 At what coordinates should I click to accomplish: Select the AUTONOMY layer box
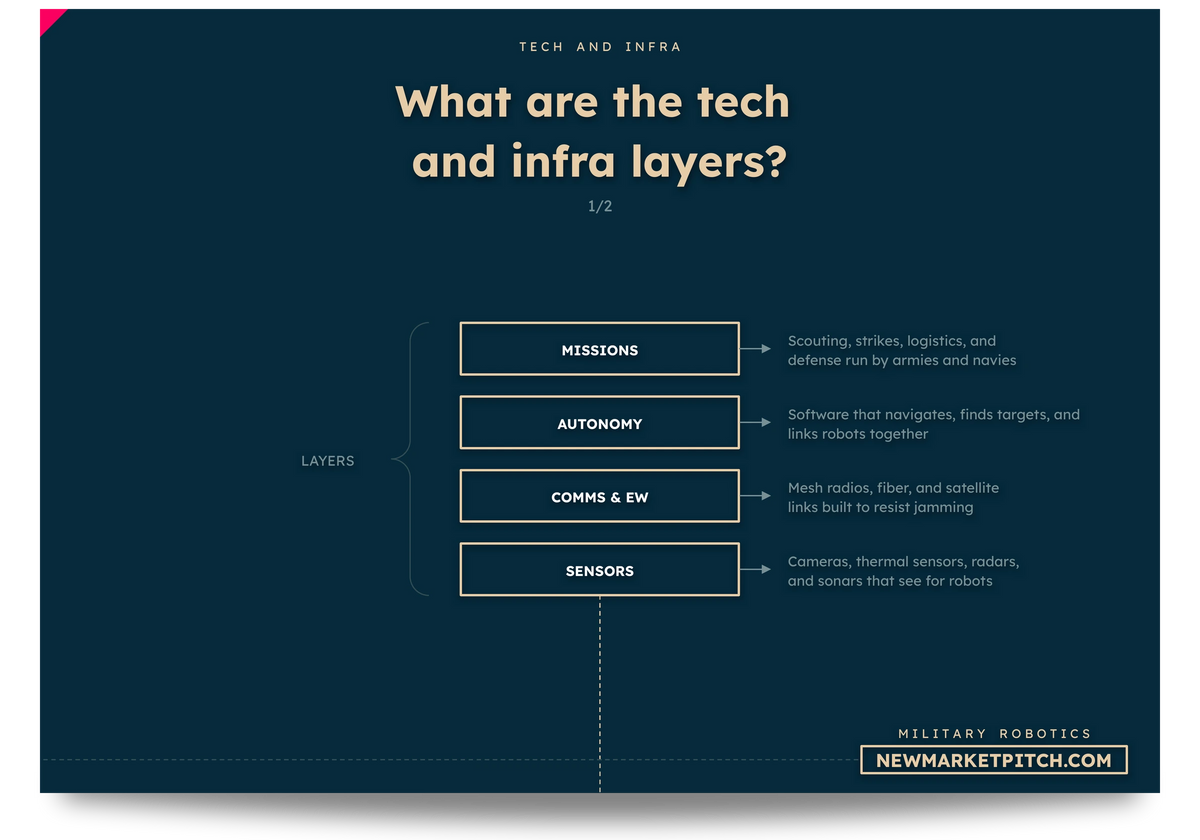599,423
